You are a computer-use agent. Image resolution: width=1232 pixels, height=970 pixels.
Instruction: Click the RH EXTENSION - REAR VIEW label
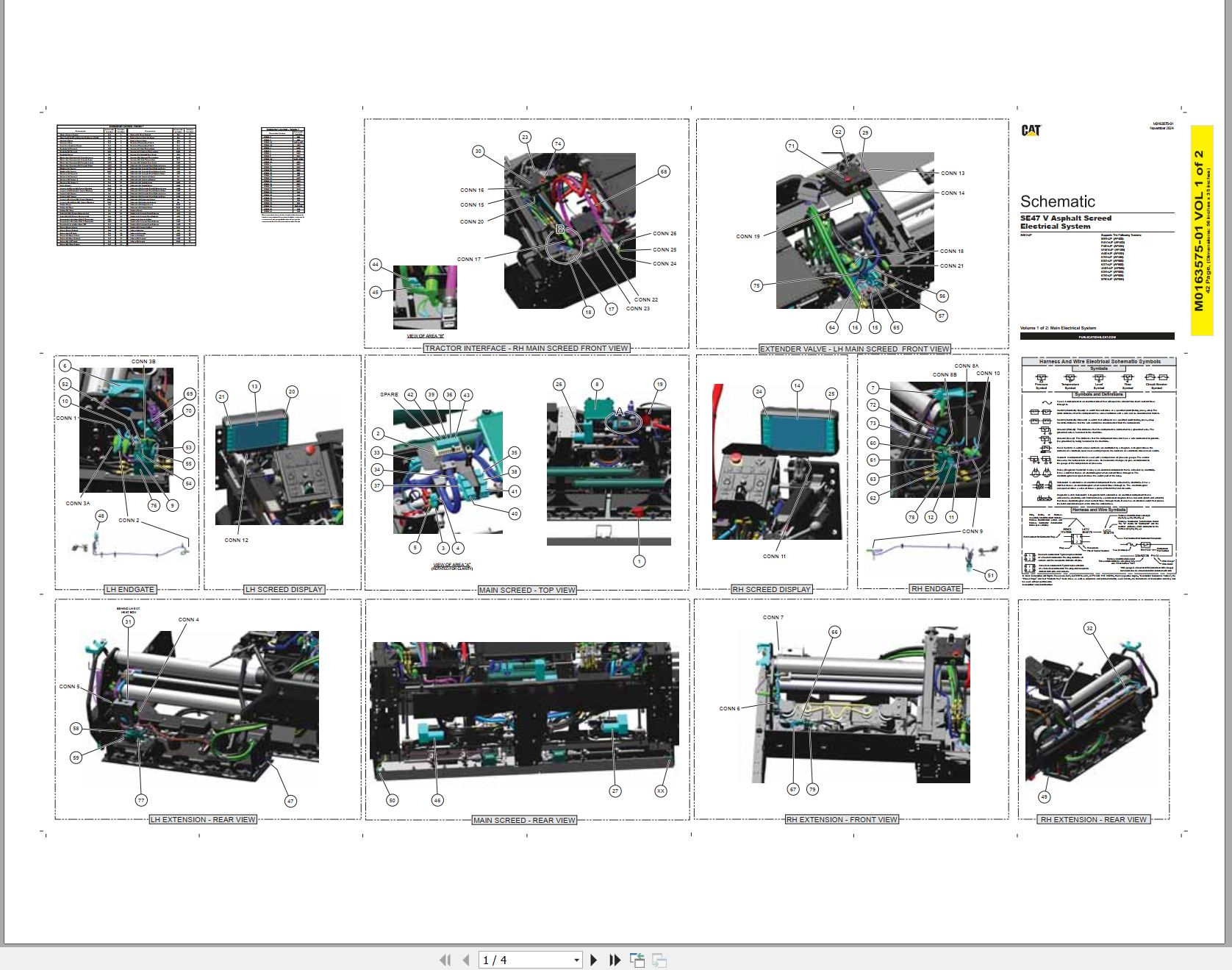pos(1093,819)
